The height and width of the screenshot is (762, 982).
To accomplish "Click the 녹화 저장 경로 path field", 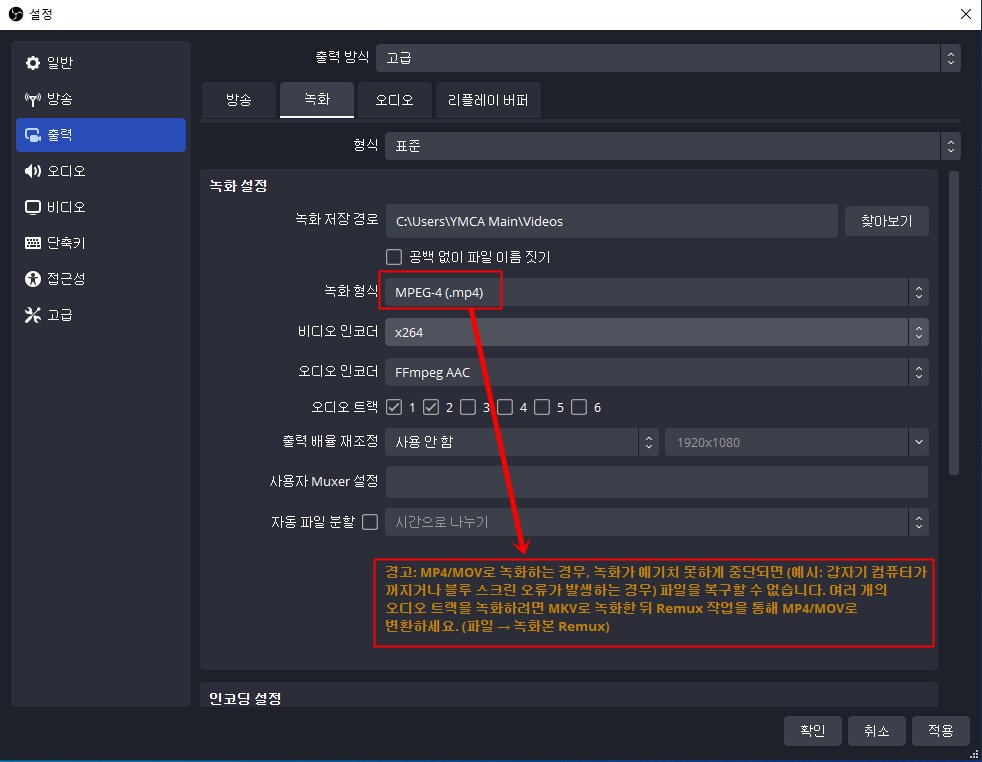I will coord(611,221).
